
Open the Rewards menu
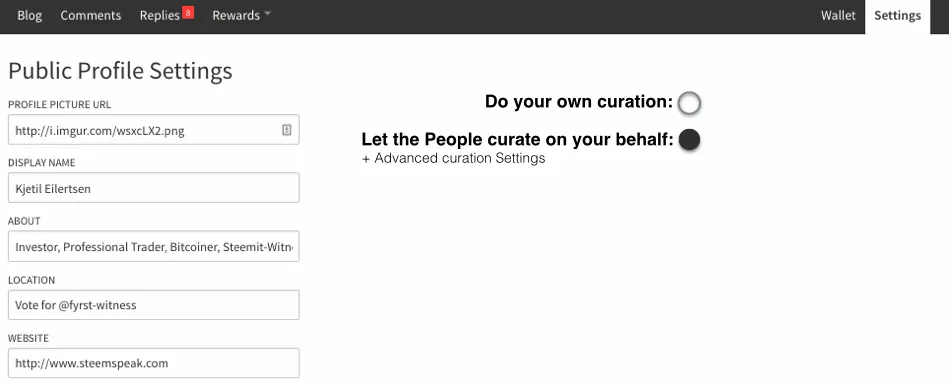236,16
